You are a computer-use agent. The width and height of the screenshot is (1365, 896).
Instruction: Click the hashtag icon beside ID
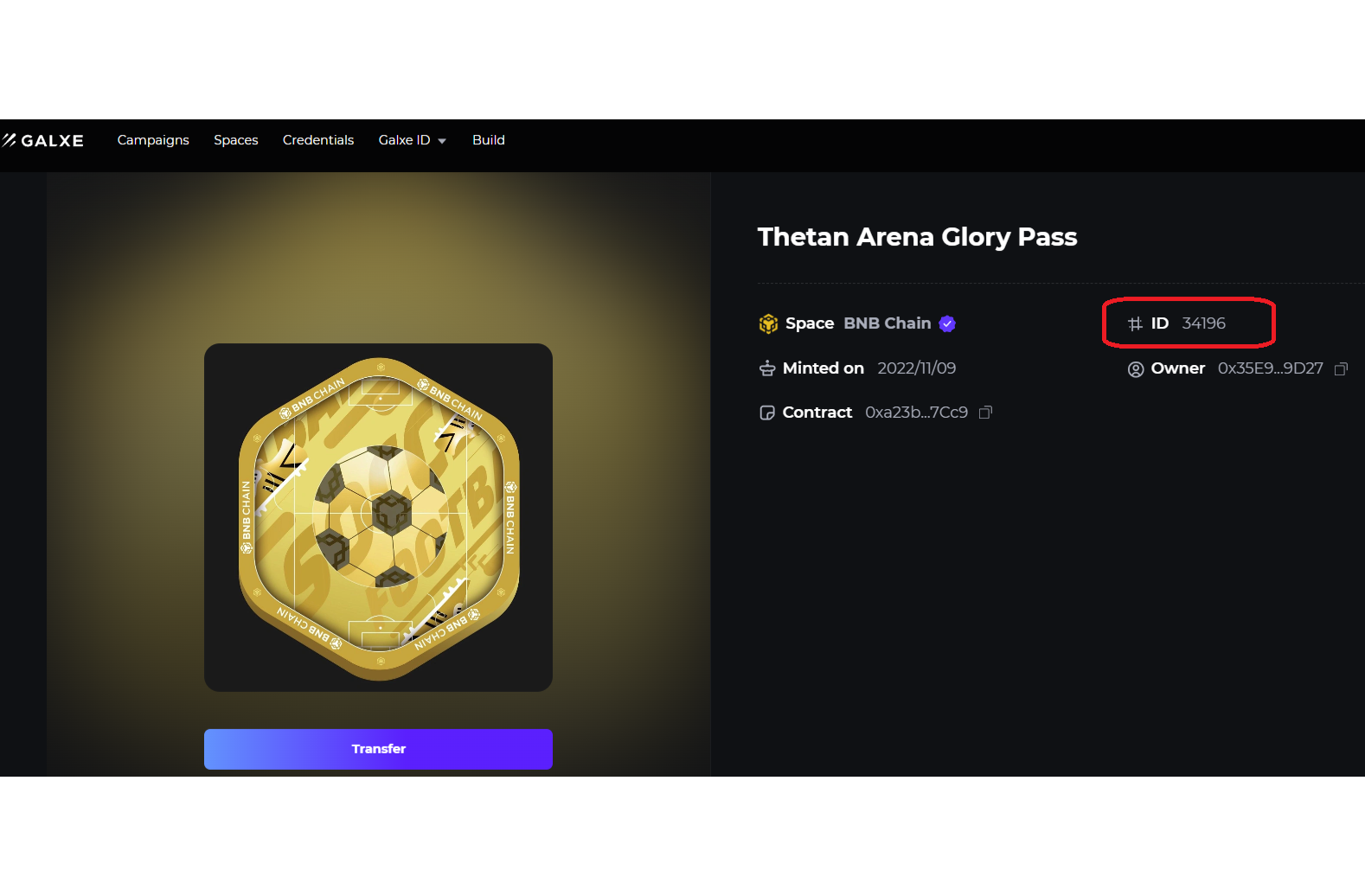click(x=1136, y=323)
